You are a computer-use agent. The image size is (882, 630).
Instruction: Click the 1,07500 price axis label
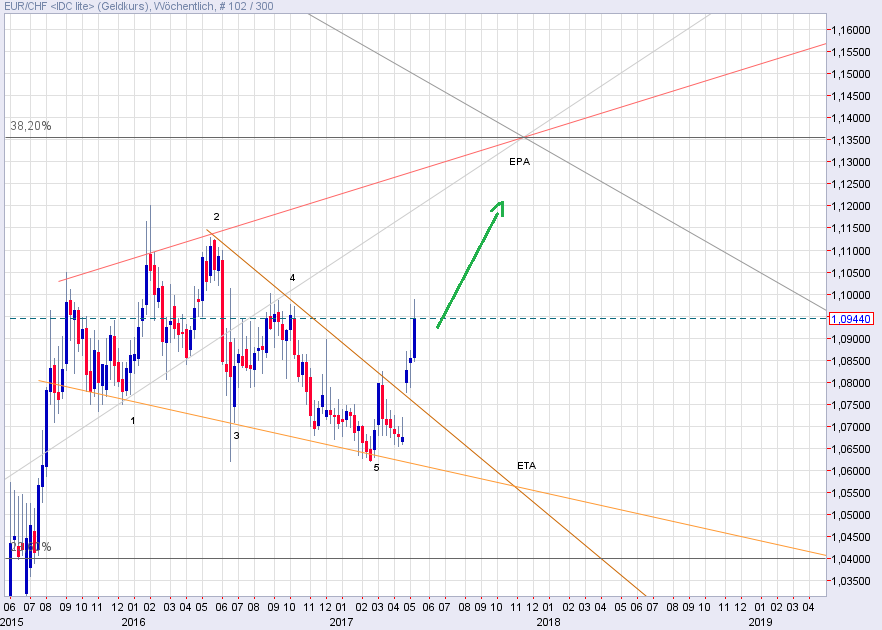tap(850, 405)
